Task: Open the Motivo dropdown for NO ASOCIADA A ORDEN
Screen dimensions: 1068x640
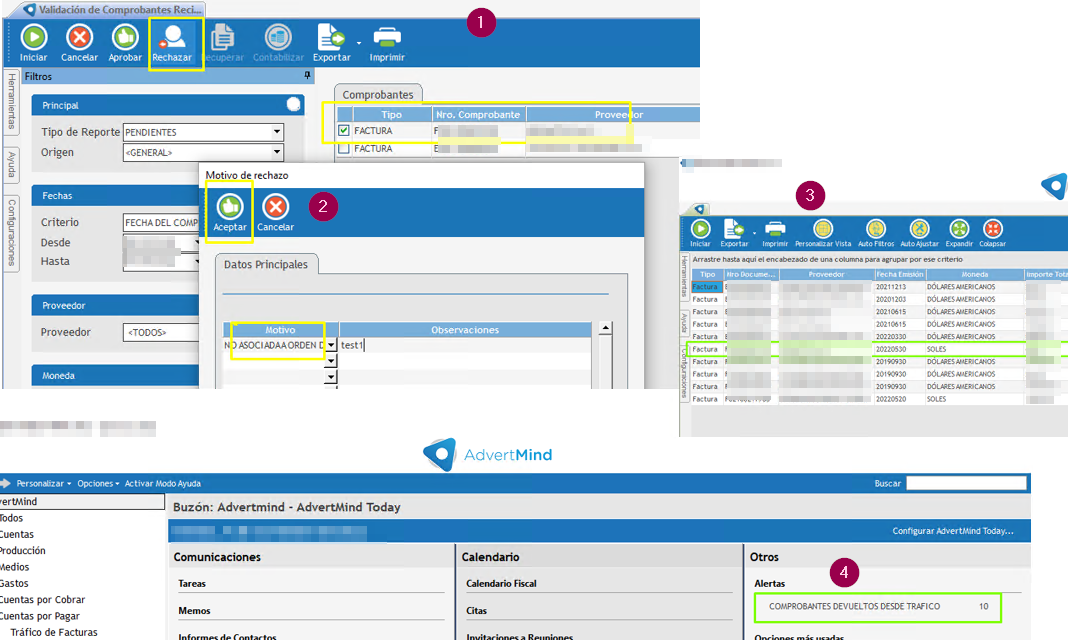Action: click(x=331, y=345)
